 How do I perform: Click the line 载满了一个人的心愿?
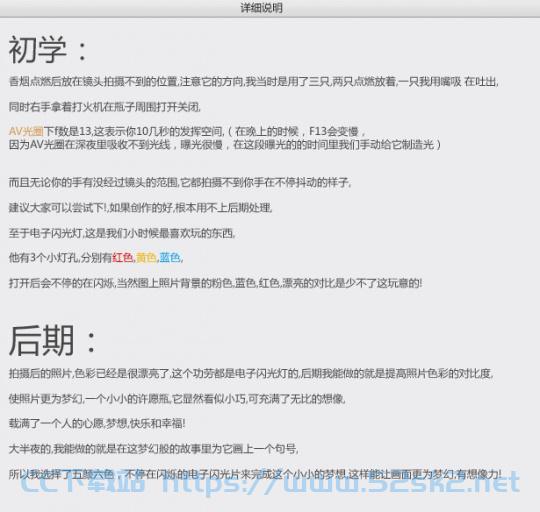click(x=97, y=424)
